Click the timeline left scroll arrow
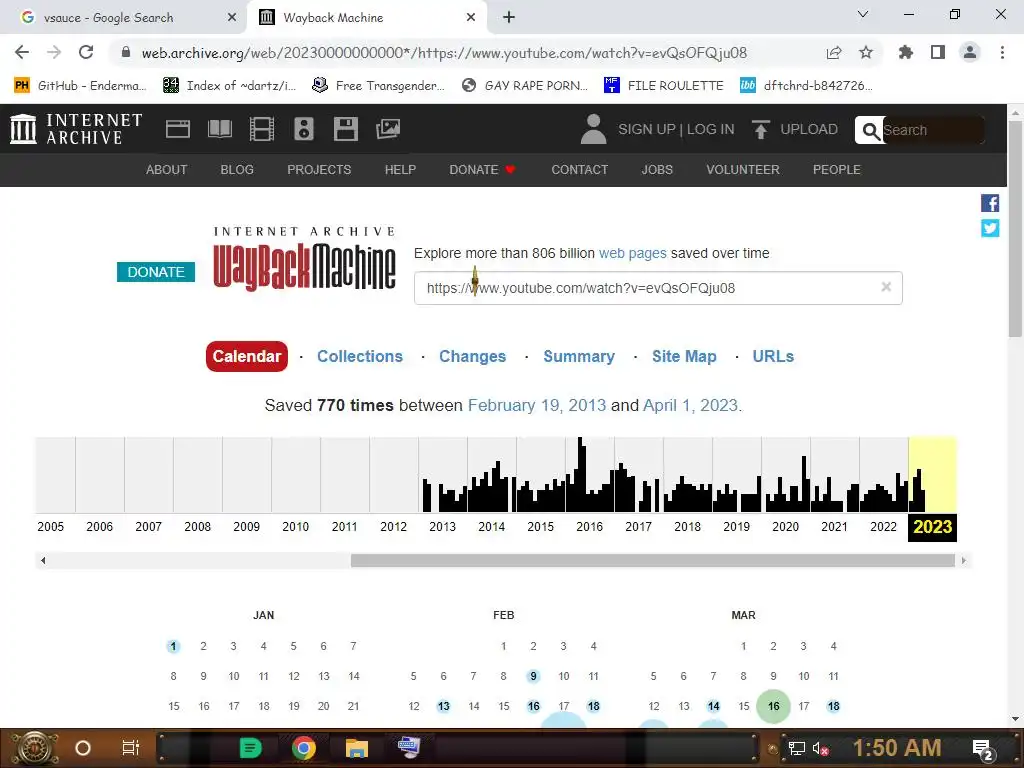This screenshot has width=1024, height=768. (x=43, y=560)
